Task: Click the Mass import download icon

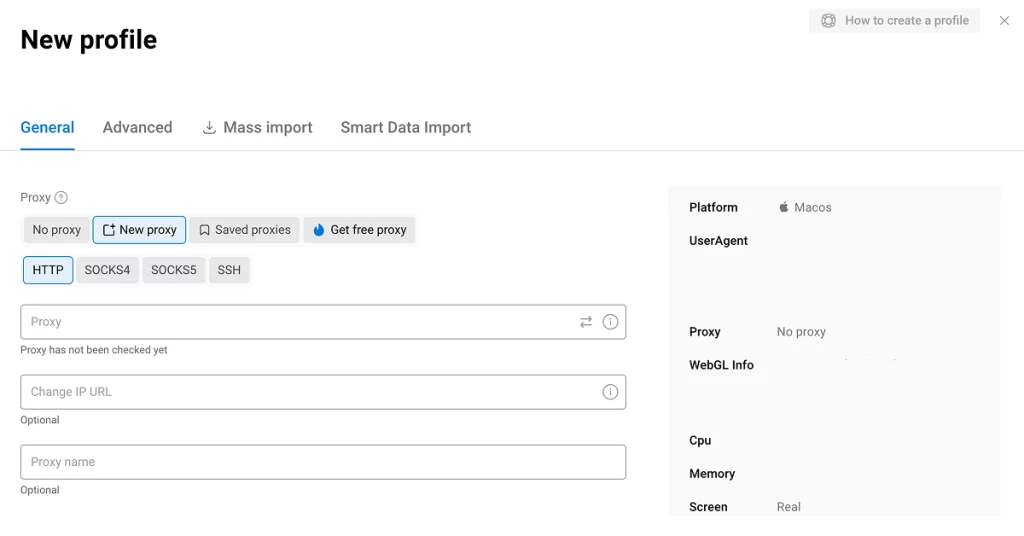Action: click(x=209, y=128)
